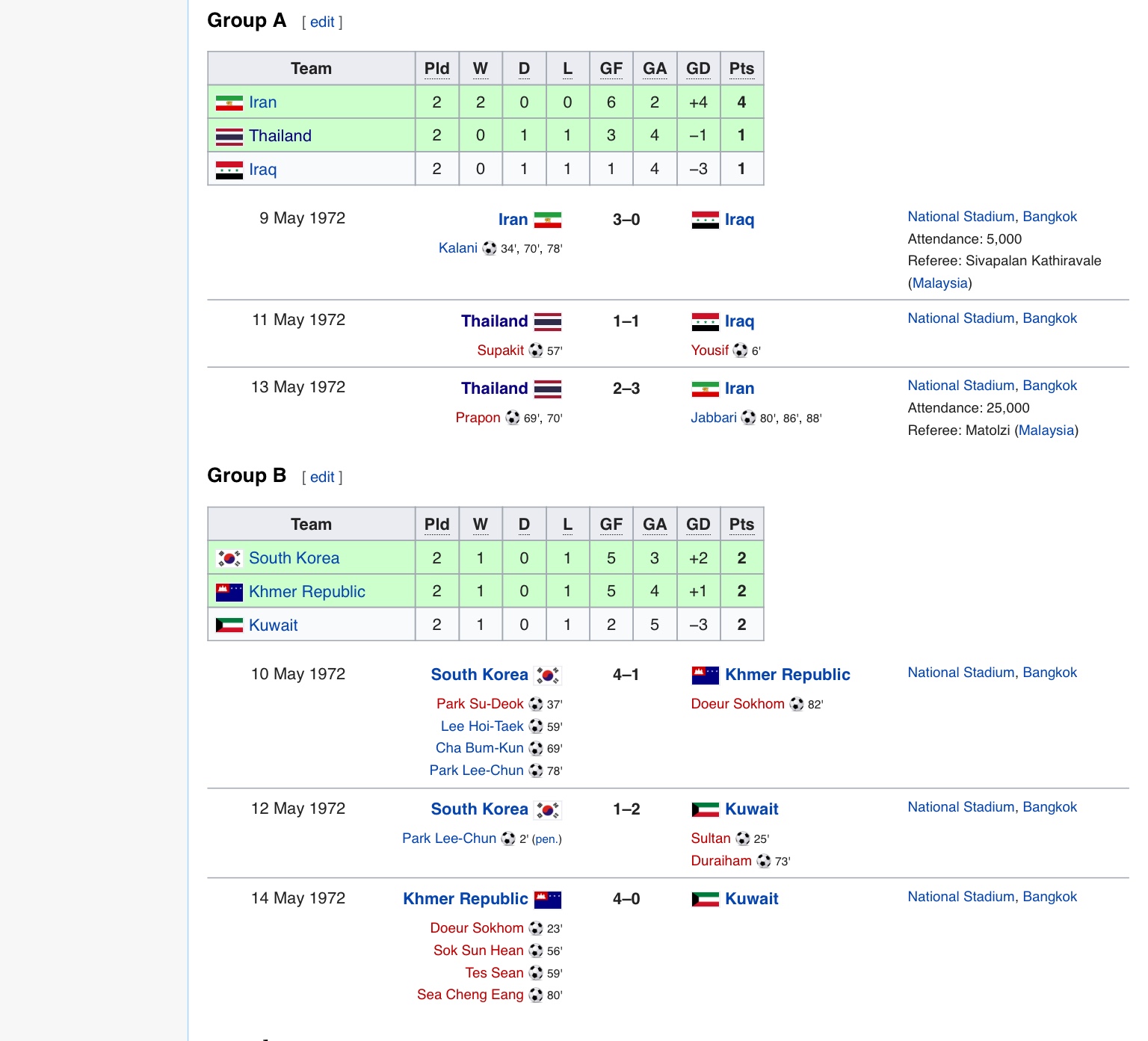Follow the Malaysia link for referee Matolzi
The image size is (1148, 1041).
(1046, 430)
